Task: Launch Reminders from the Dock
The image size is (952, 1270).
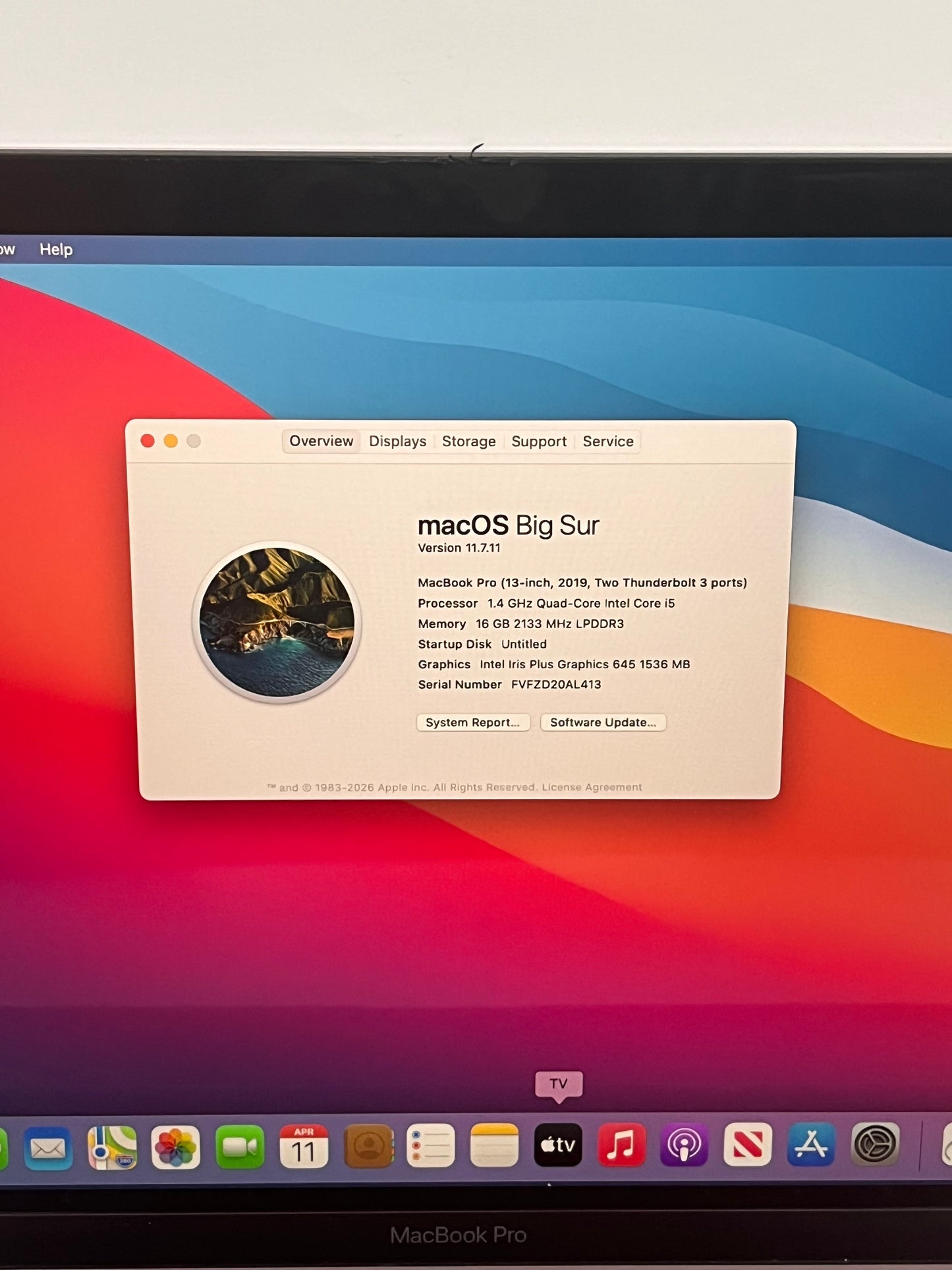Action: [x=431, y=1146]
